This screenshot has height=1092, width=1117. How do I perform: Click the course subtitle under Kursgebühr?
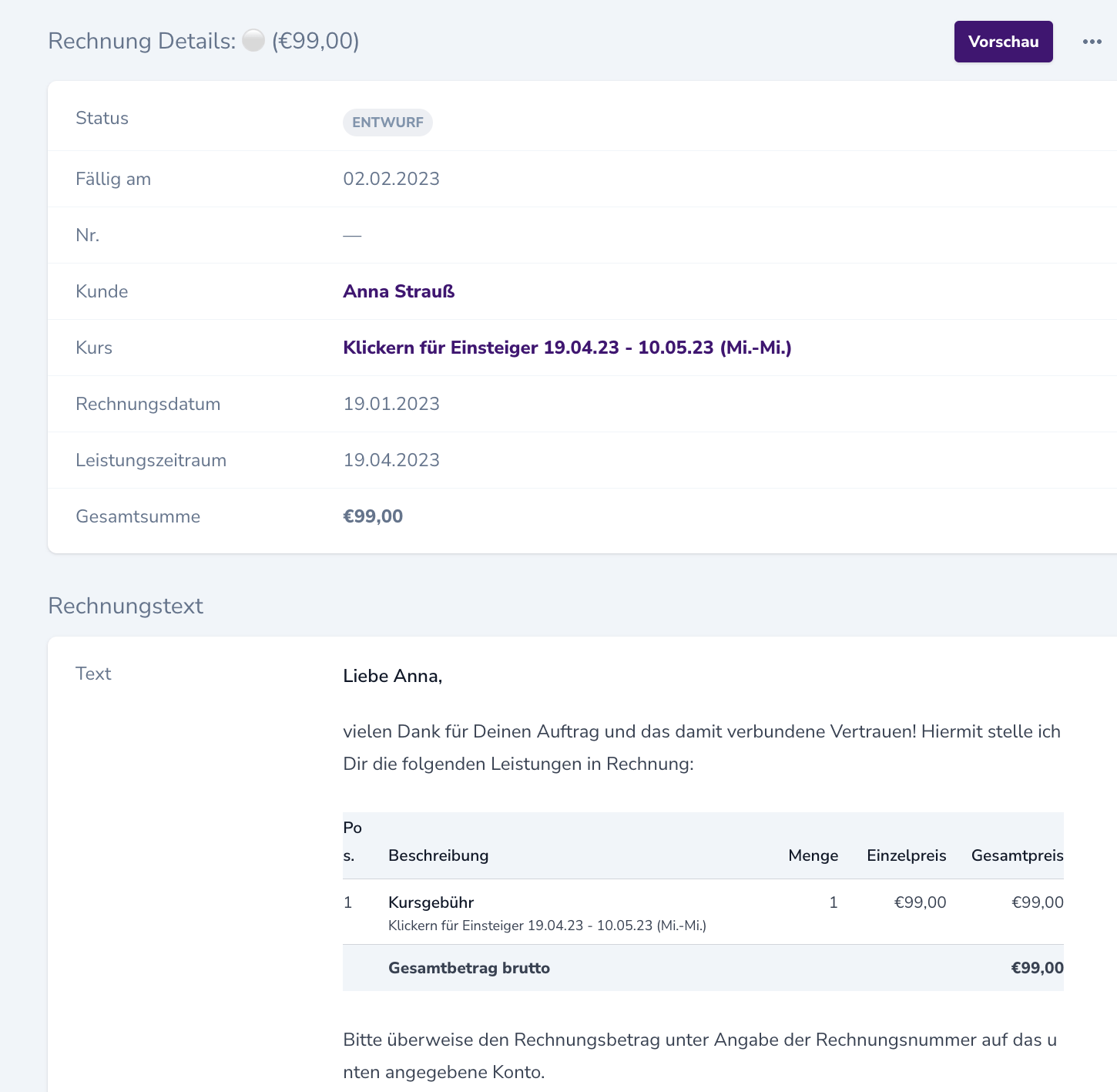[x=547, y=926]
